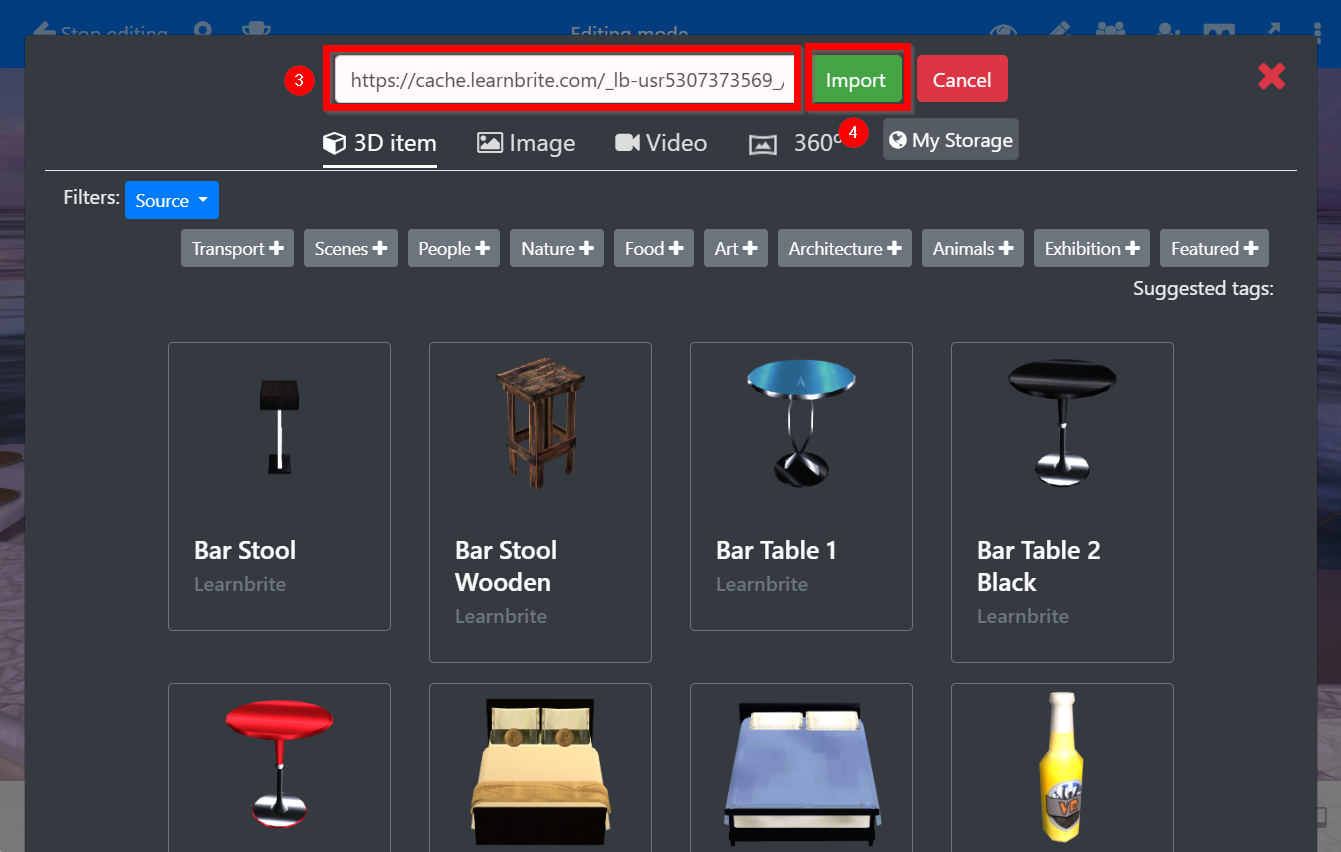The height and width of the screenshot is (852, 1341).
Task: Click the asset URL input field
Action: 564,80
